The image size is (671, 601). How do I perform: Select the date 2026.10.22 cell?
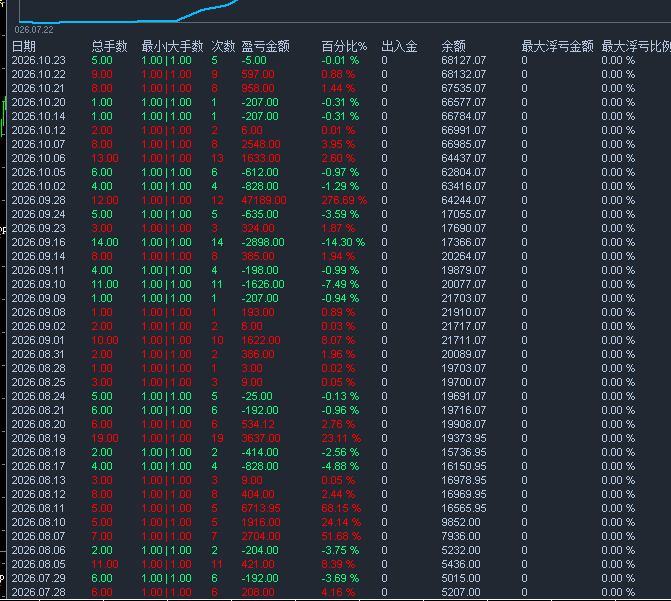pyautogui.click(x=39, y=74)
